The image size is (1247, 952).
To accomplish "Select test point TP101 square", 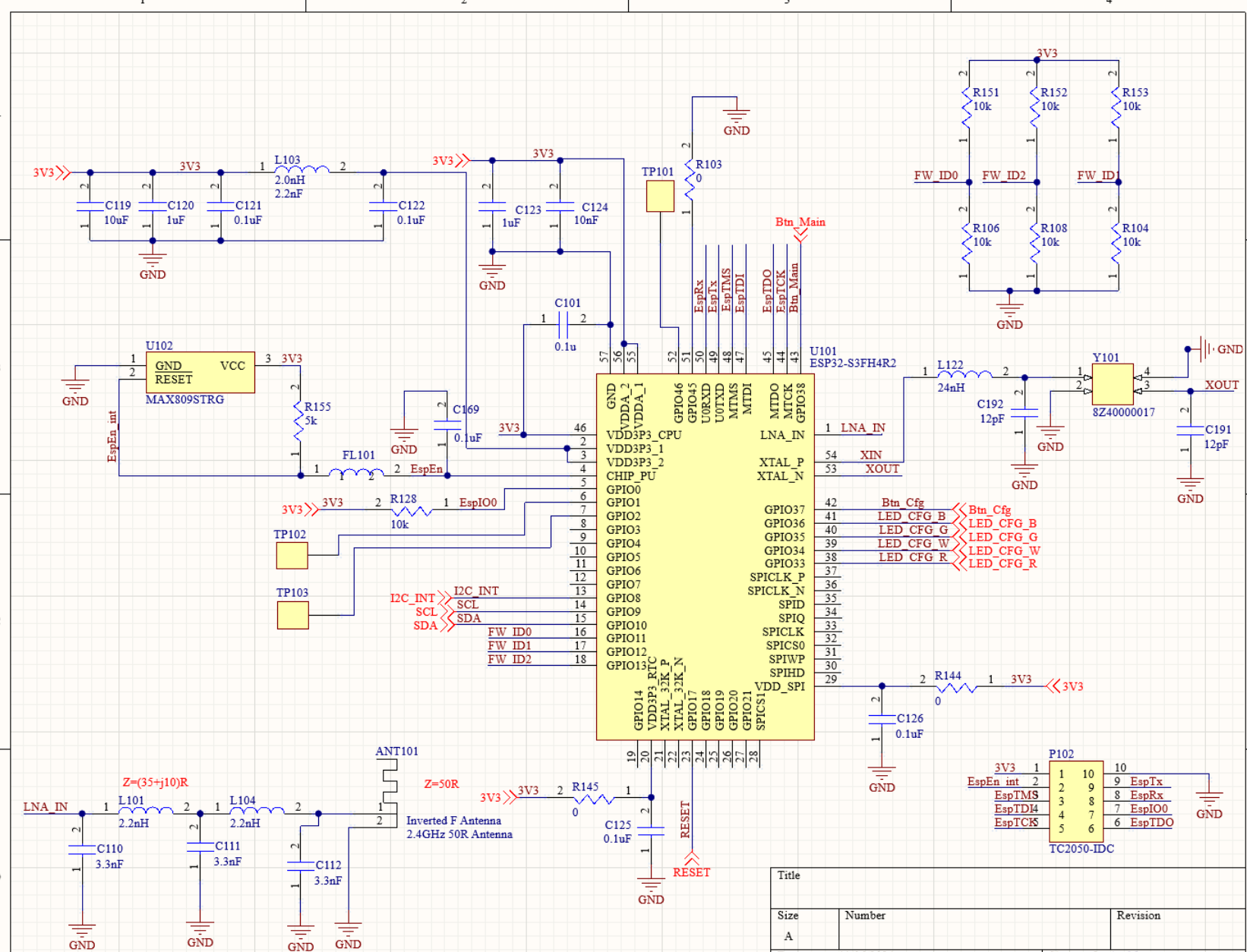I will click(x=660, y=197).
